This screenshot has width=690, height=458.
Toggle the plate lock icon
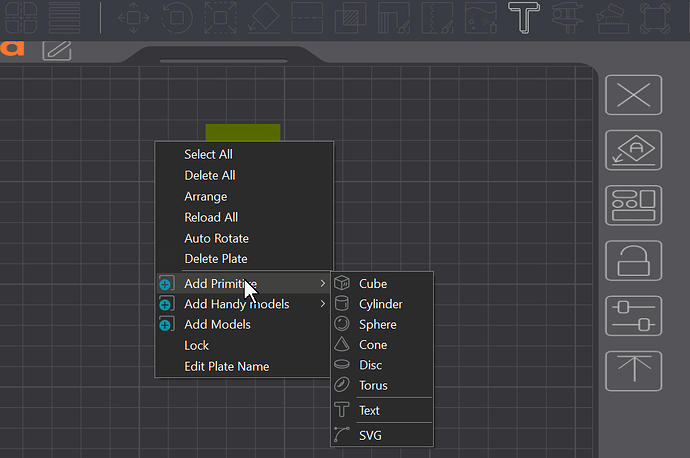tap(634, 260)
